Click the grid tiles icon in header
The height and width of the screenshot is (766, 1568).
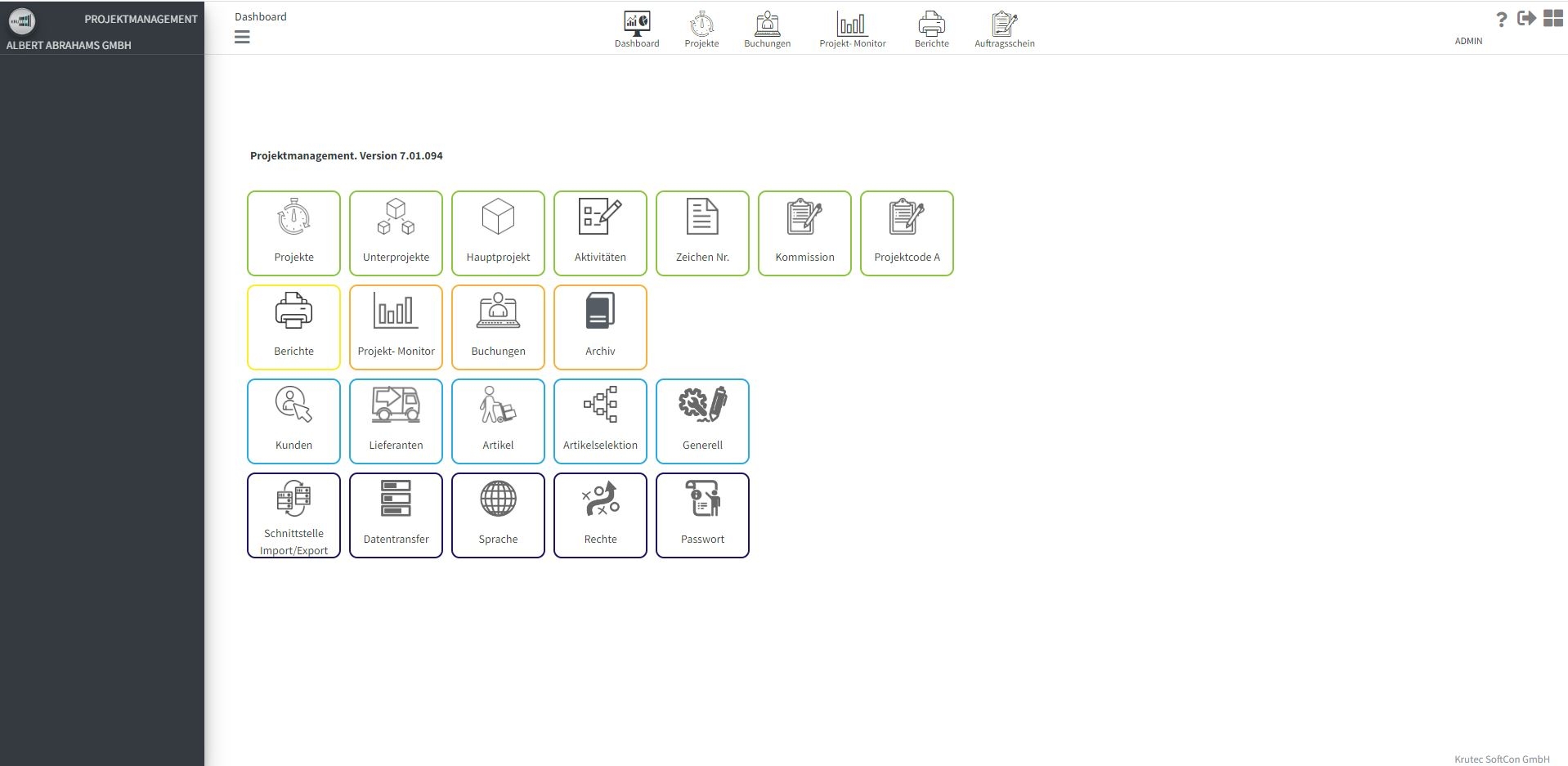point(1553,18)
